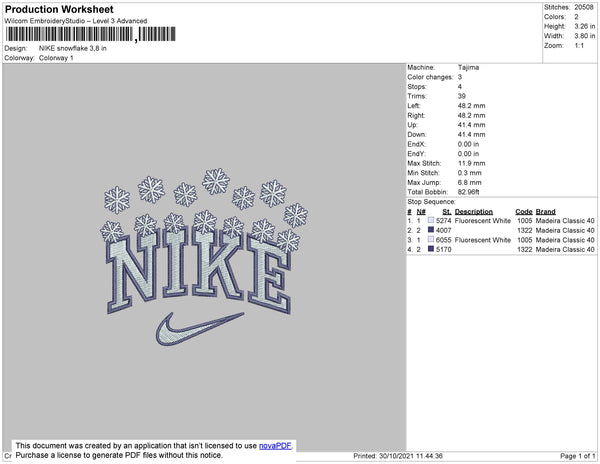Click the Stitches value 20508
This screenshot has width=600, height=464.
[x=584, y=7]
